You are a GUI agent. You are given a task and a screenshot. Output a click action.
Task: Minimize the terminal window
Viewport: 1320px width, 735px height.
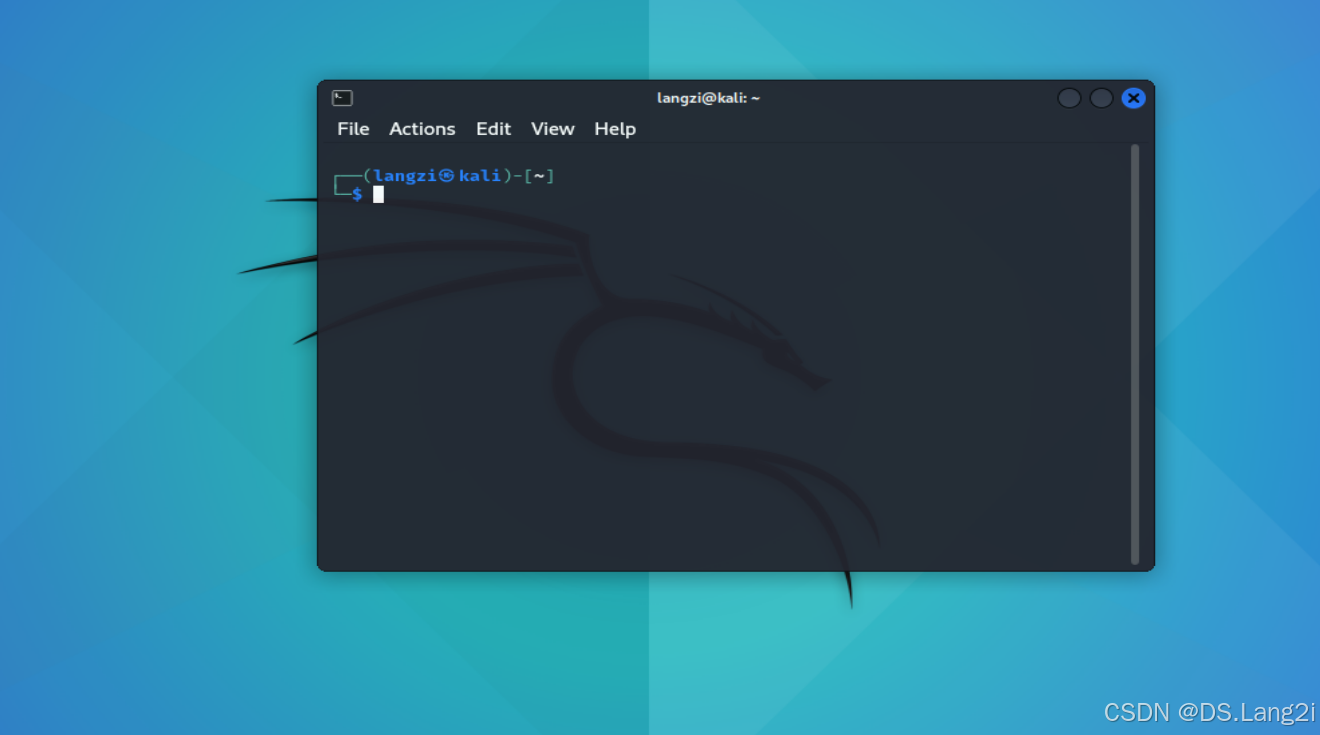[1069, 98]
